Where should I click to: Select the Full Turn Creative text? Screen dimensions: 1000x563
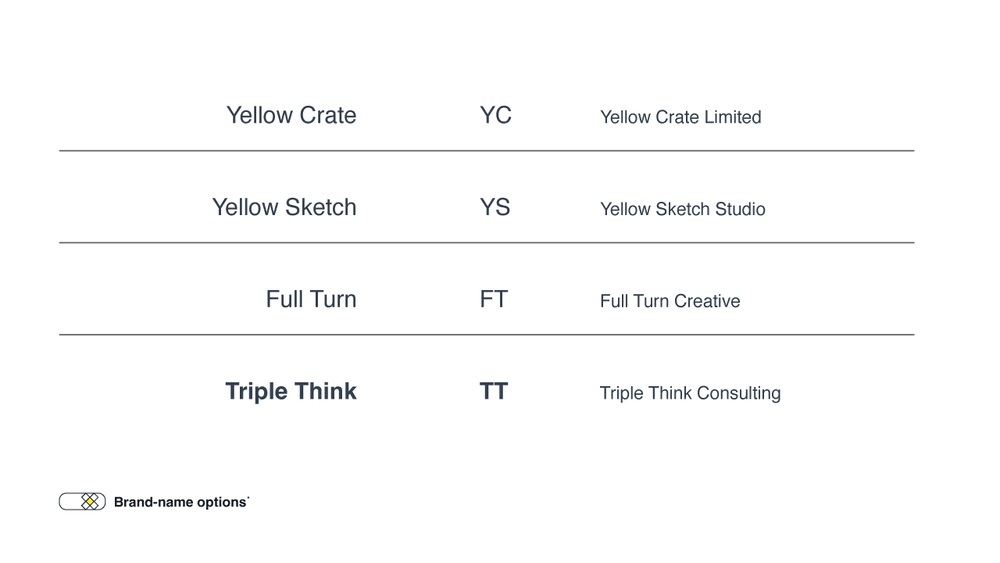pyautogui.click(x=670, y=301)
